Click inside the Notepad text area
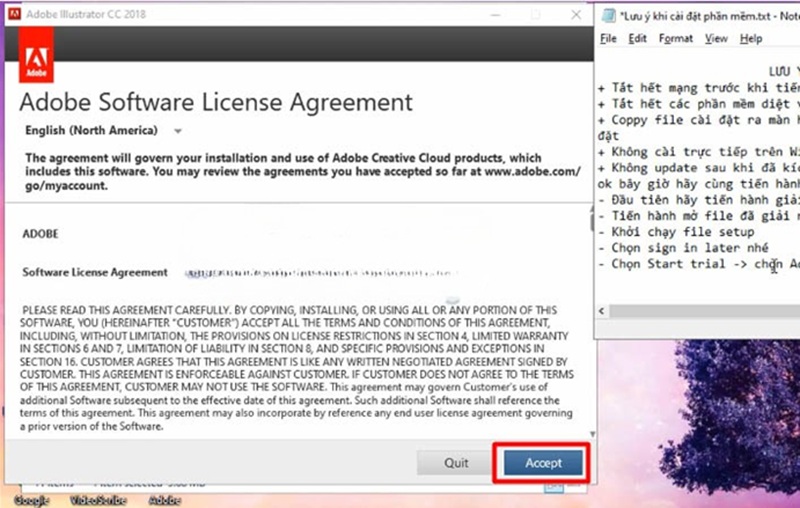This screenshot has width=800, height=508. click(x=700, y=200)
